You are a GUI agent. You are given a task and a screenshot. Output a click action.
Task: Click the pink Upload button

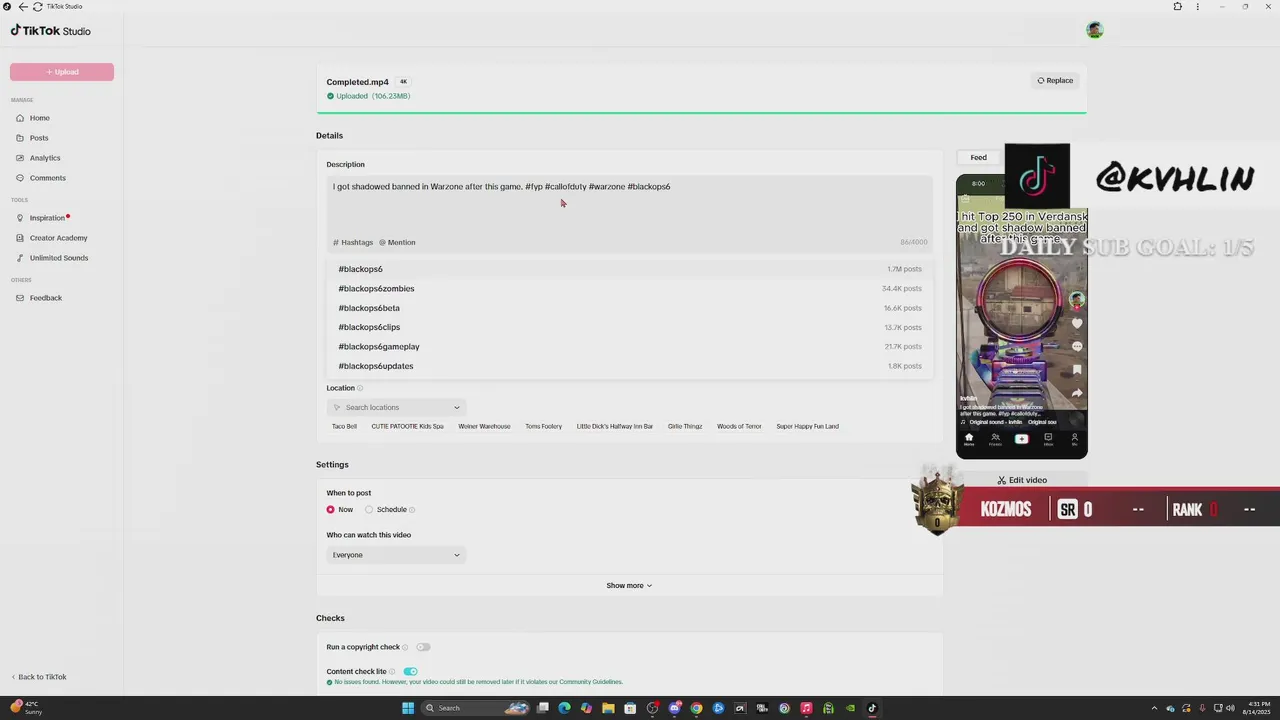point(62,72)
